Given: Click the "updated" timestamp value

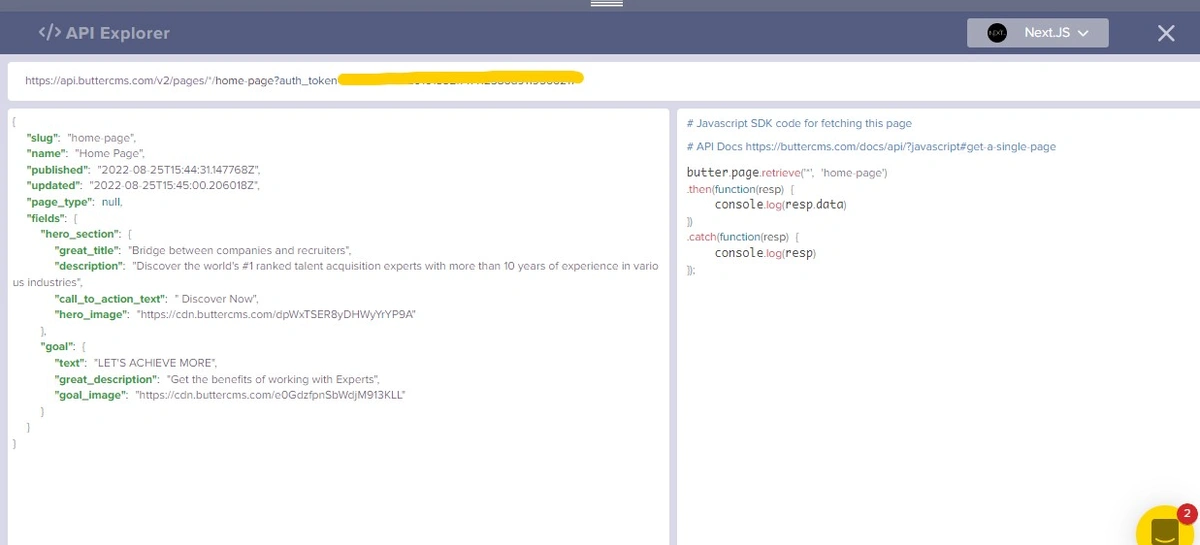Looking at the screenshot, I should [174, 185].
